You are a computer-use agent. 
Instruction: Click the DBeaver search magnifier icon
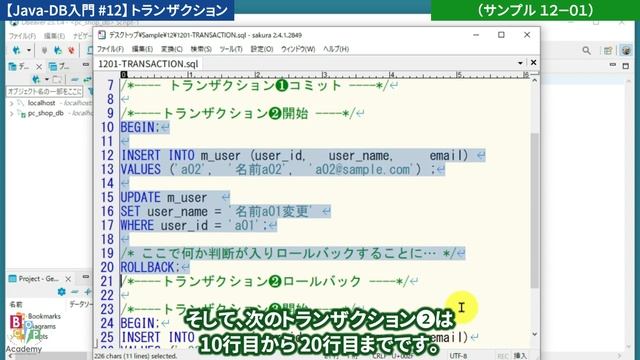pyautogui.click(x=587, y=51)
